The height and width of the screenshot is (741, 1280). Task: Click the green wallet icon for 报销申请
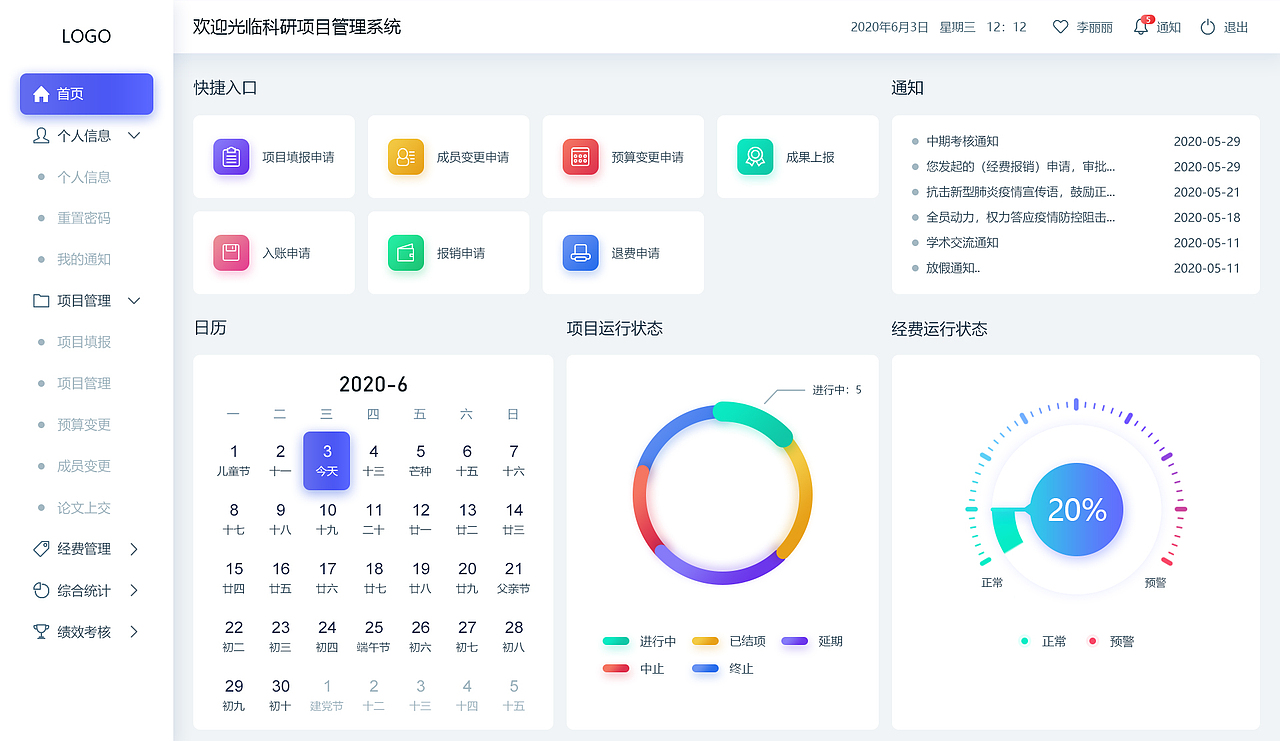(406, 253)
